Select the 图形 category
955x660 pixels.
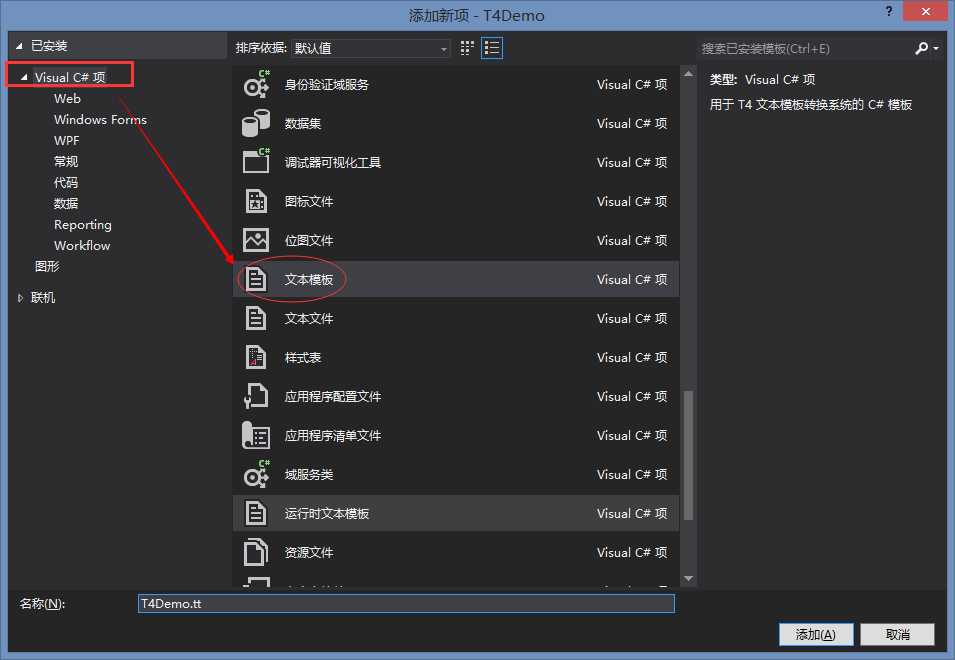click(x=47, y=266)
